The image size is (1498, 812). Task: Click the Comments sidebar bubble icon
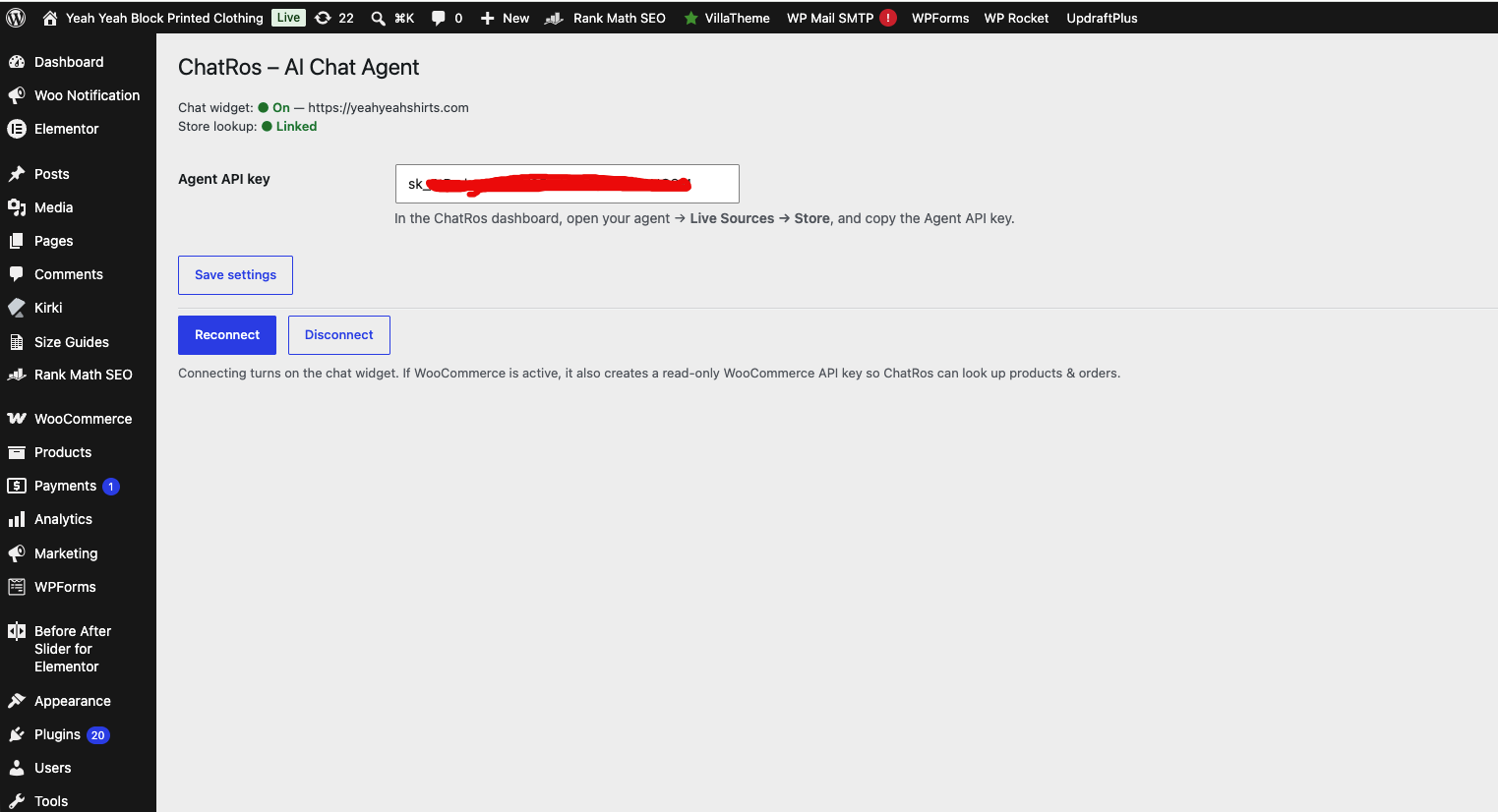tap(17, 274)
